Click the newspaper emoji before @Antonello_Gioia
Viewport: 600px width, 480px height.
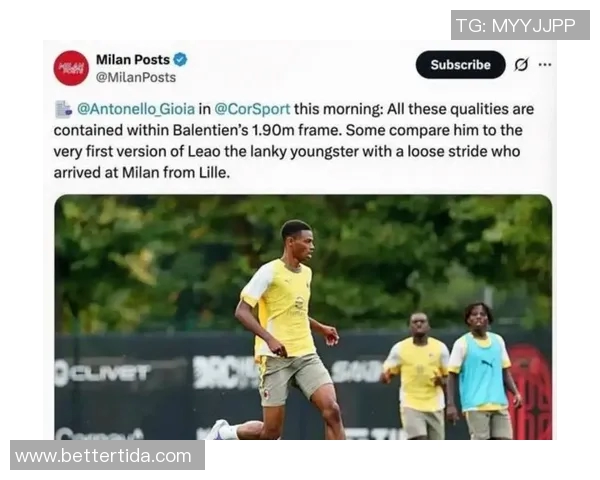click(x=64, y=109)
